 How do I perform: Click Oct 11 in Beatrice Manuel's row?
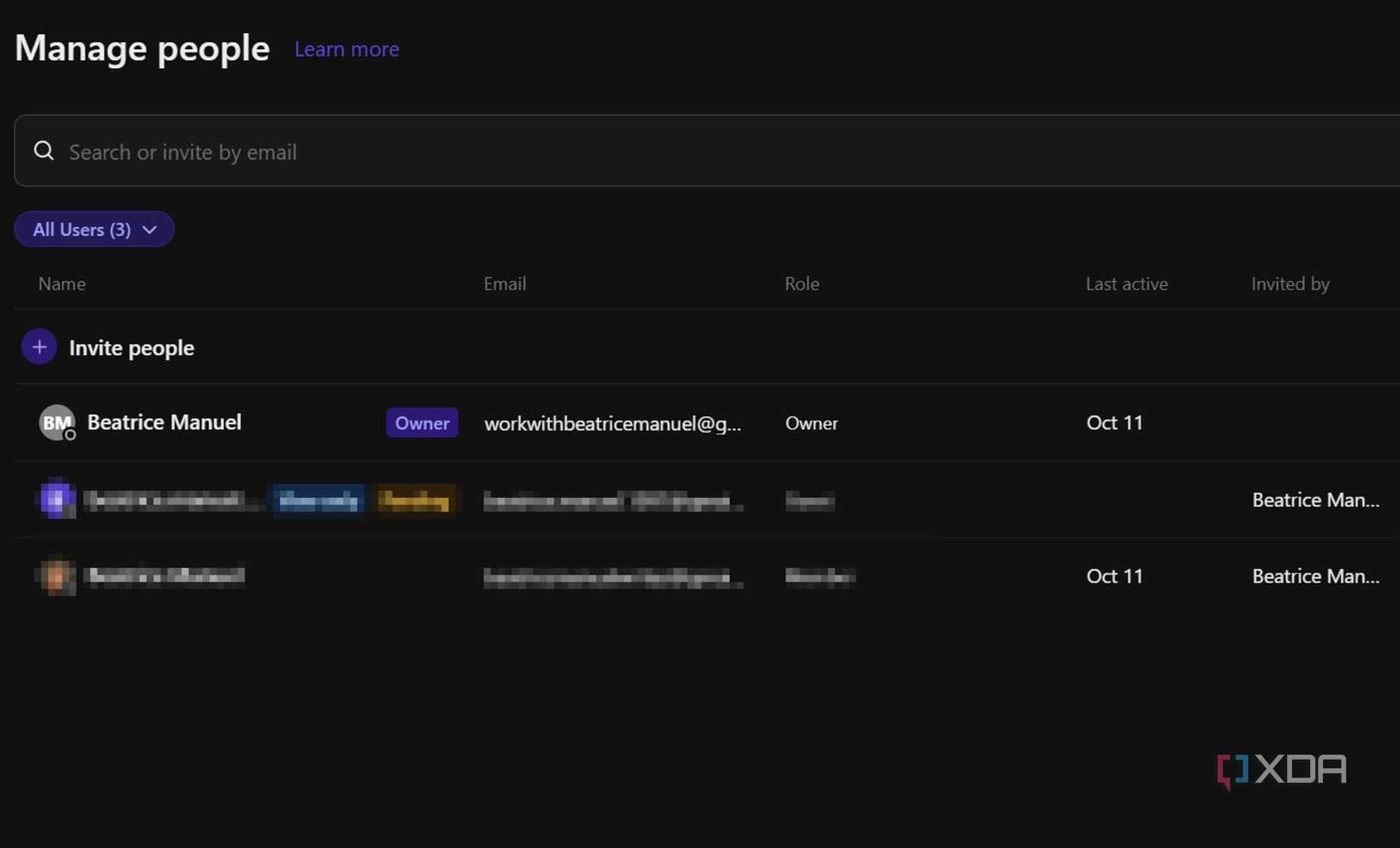[x=1115, y=422]
